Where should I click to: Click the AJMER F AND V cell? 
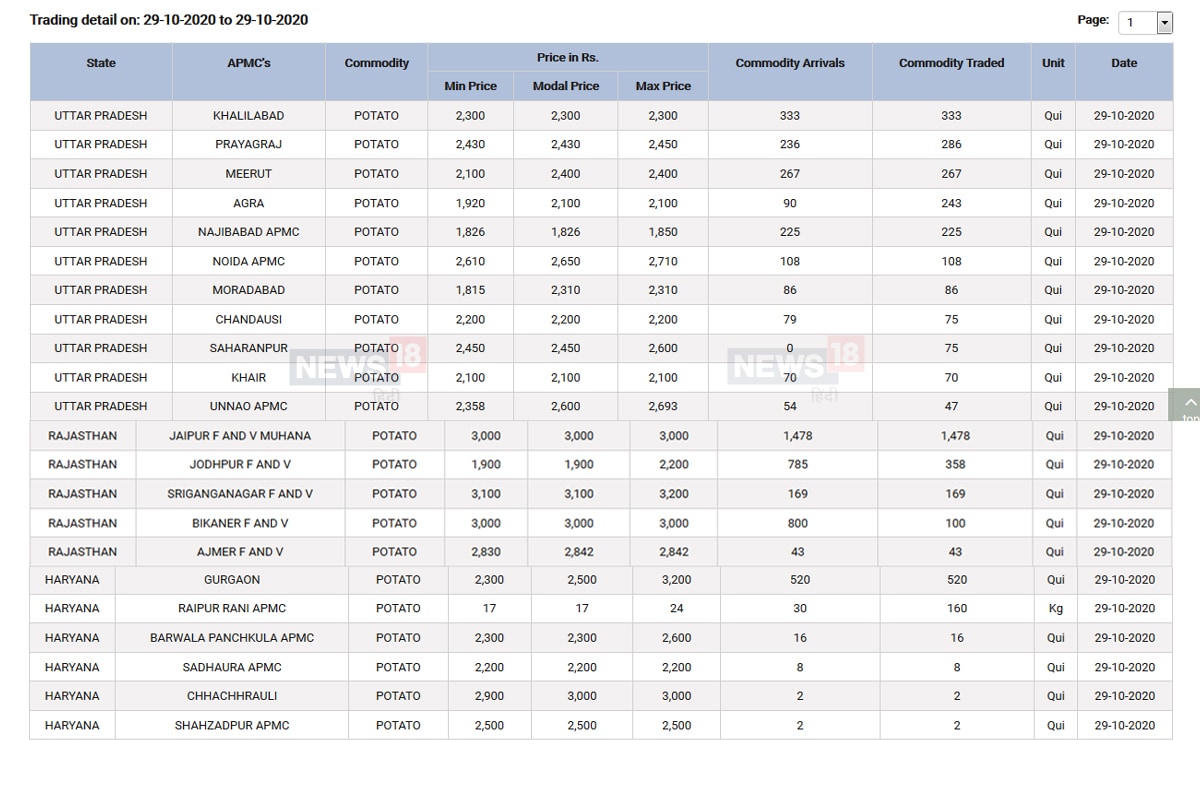[x=240, y=552]
